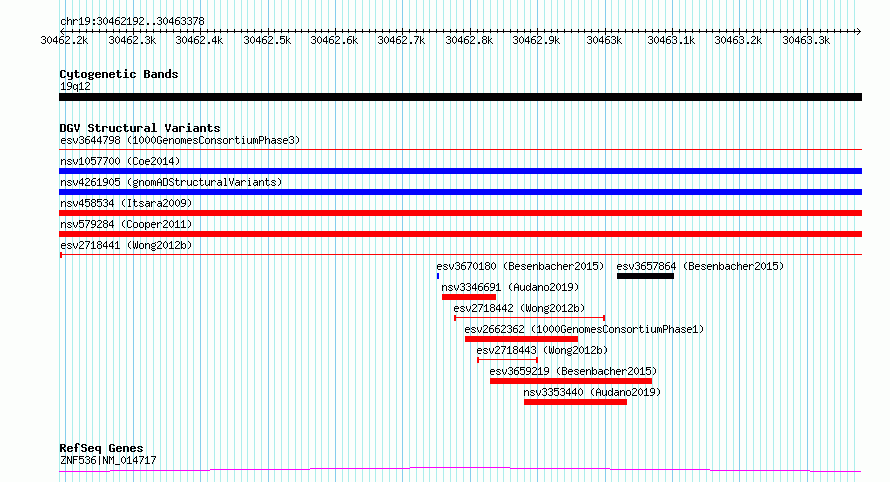890x482 pixels.
Task: Click the red esv3659219 variant bar
Action: coord(571,381)
